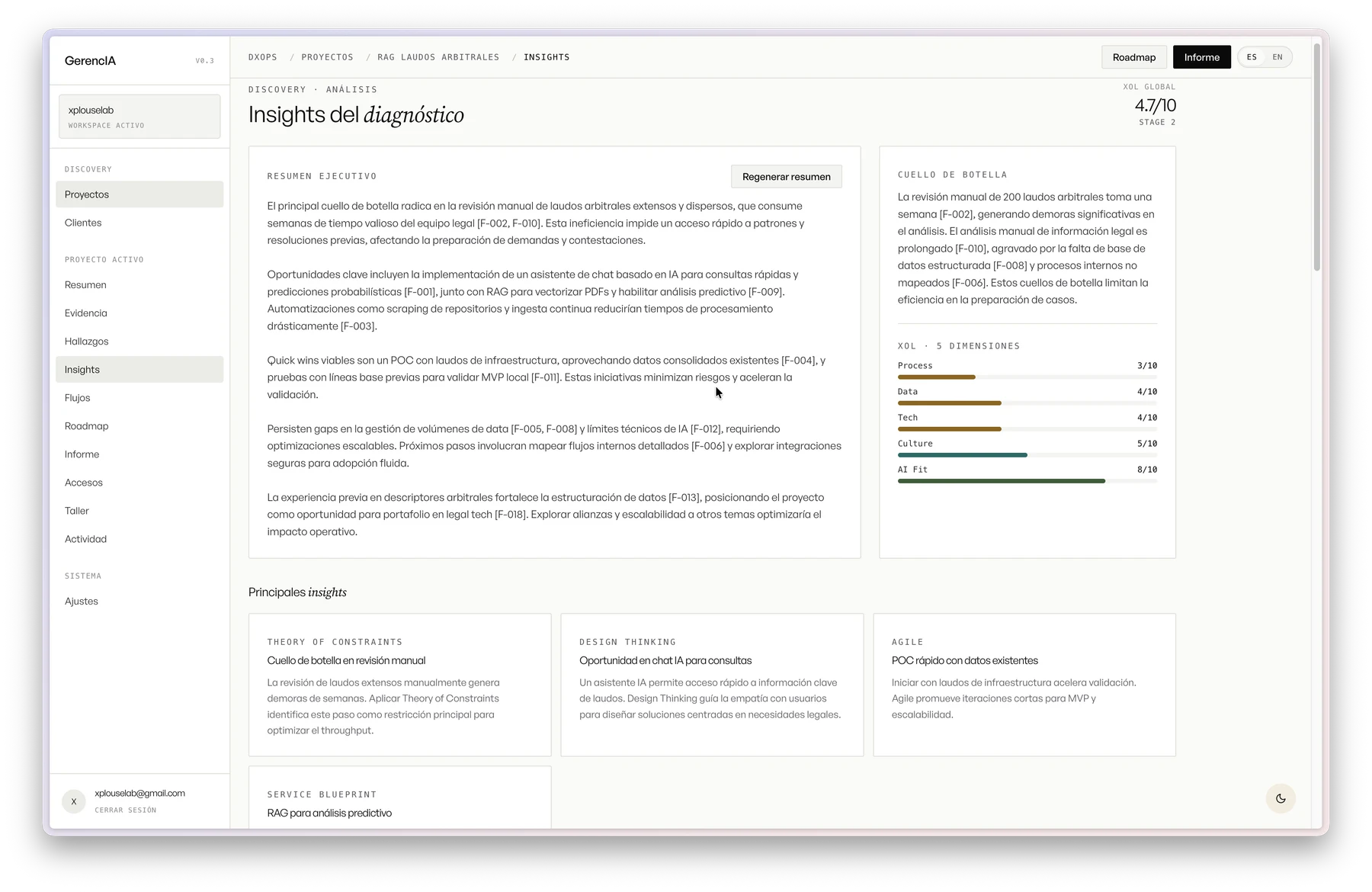This screenshot has width=1372, height=892.
Task: Click Principales insights heading
Action: click(x=297, y=592)
